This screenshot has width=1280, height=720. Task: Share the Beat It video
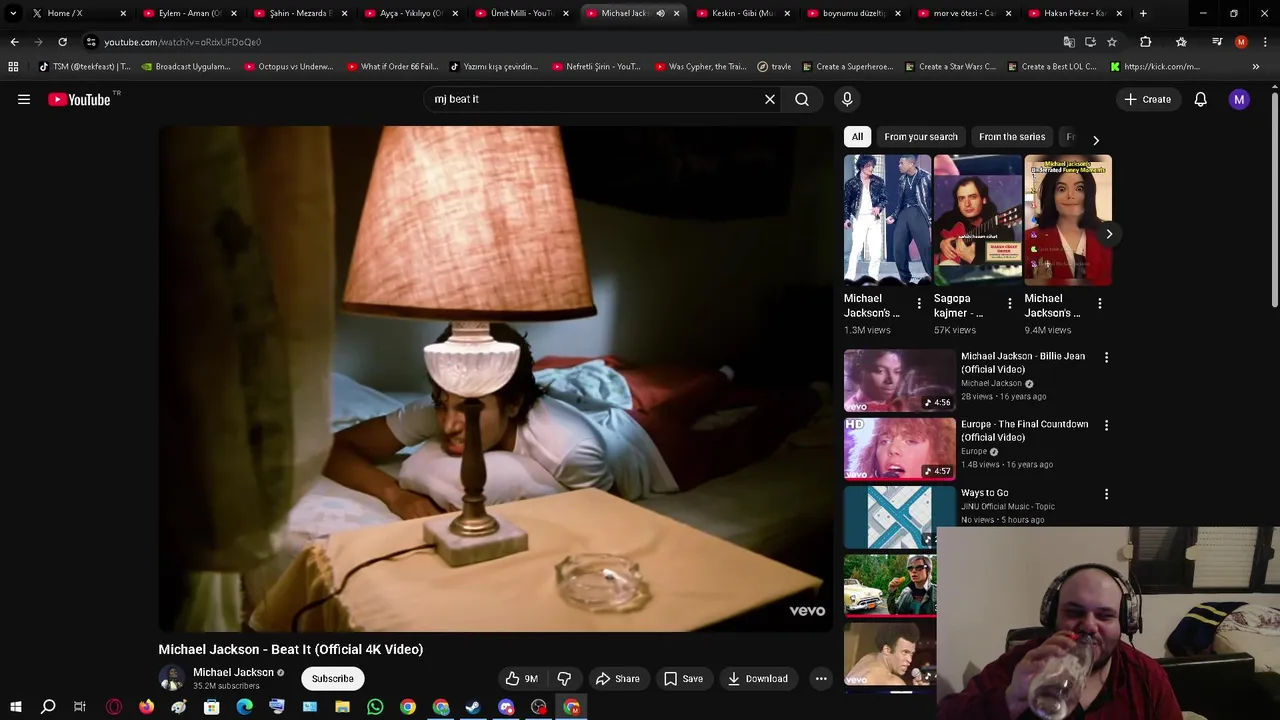(617, 679)
